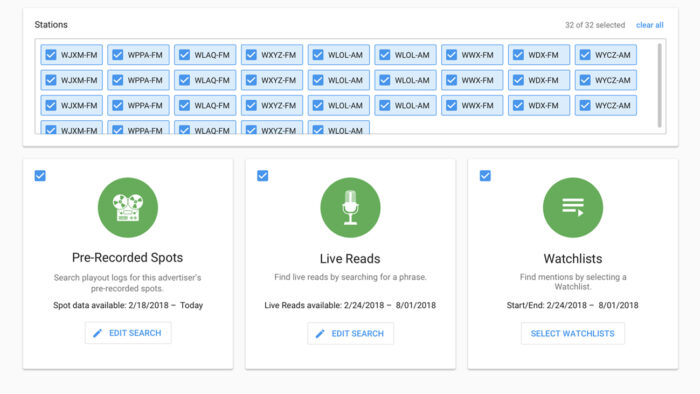Deselect WPPA-FM in the first station row
Screen dimensions: 700x394
[x=138, y=55]
